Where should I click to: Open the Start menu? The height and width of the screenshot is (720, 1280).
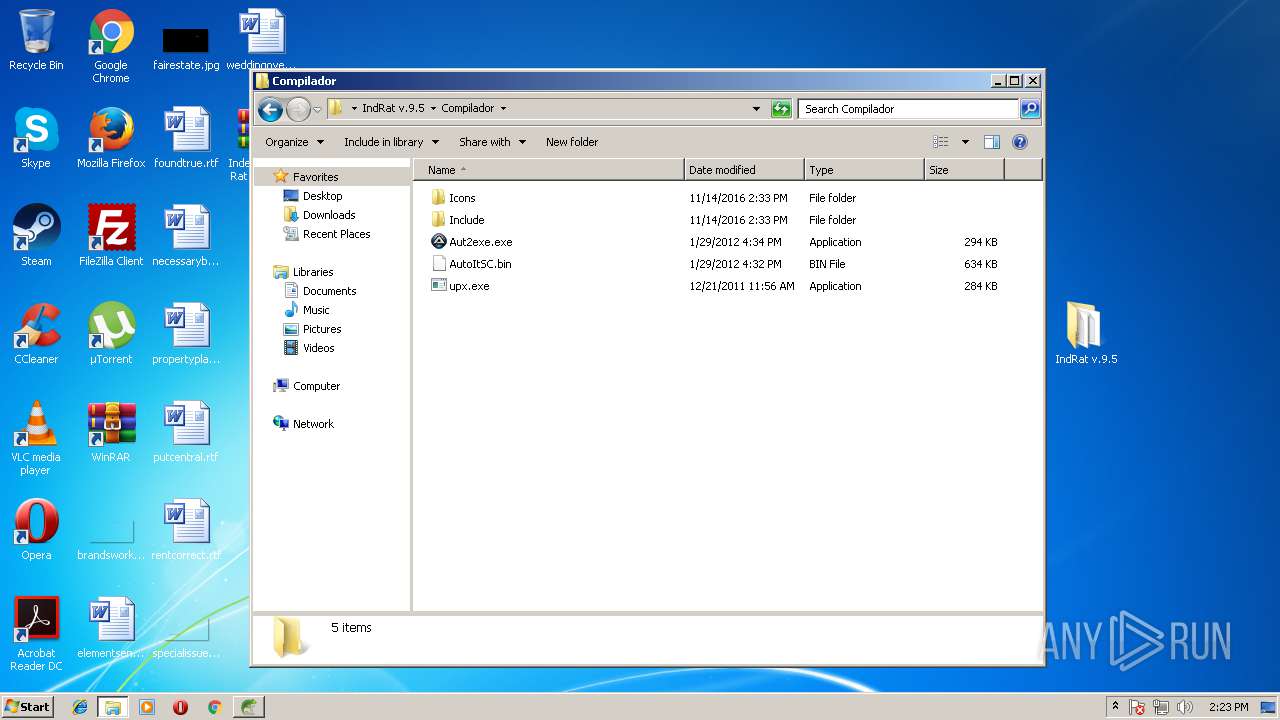tap(28, 707)
